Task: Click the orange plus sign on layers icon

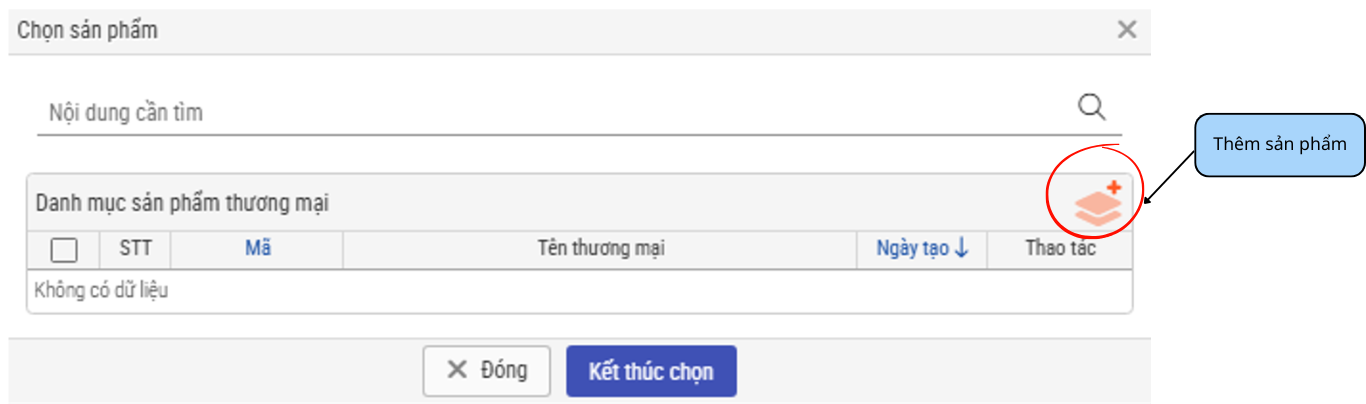Action: pyautogui.click(x=1114, y=187)
